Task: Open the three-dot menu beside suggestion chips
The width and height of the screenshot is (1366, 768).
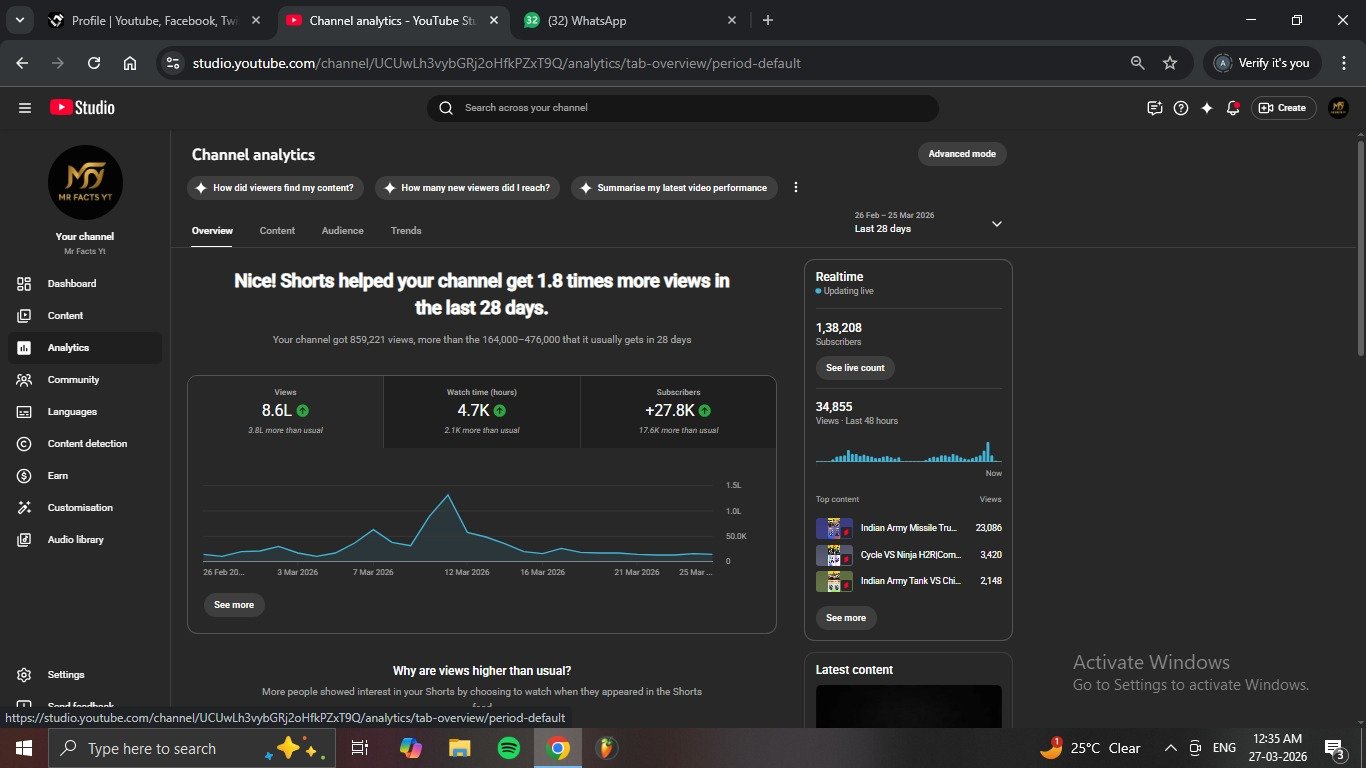Action: point(796,188)
